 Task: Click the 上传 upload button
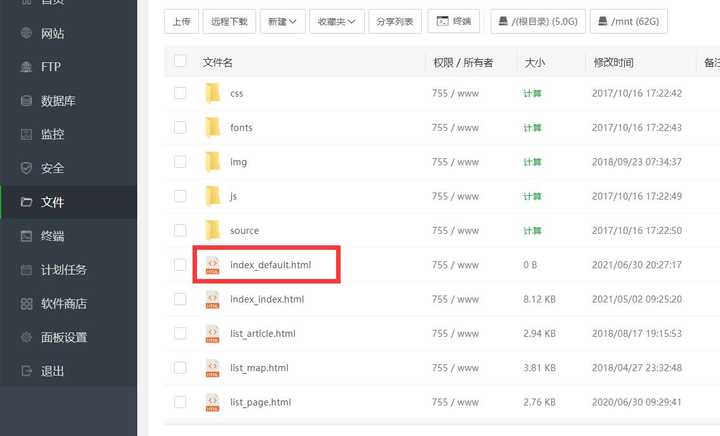pos(181,22)
